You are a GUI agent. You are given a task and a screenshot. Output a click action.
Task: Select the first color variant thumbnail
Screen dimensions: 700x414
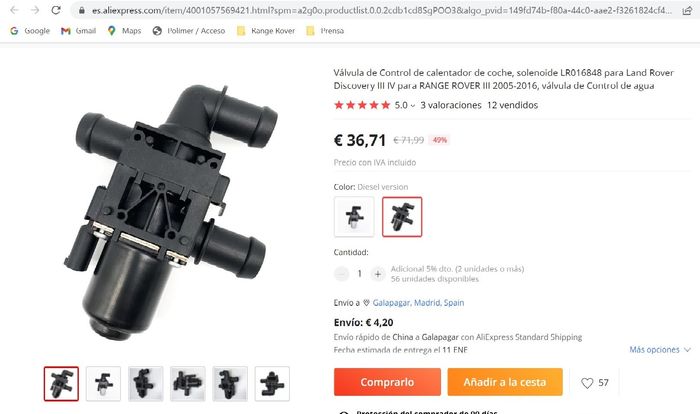pyautogui.click(x=354, y=217)
